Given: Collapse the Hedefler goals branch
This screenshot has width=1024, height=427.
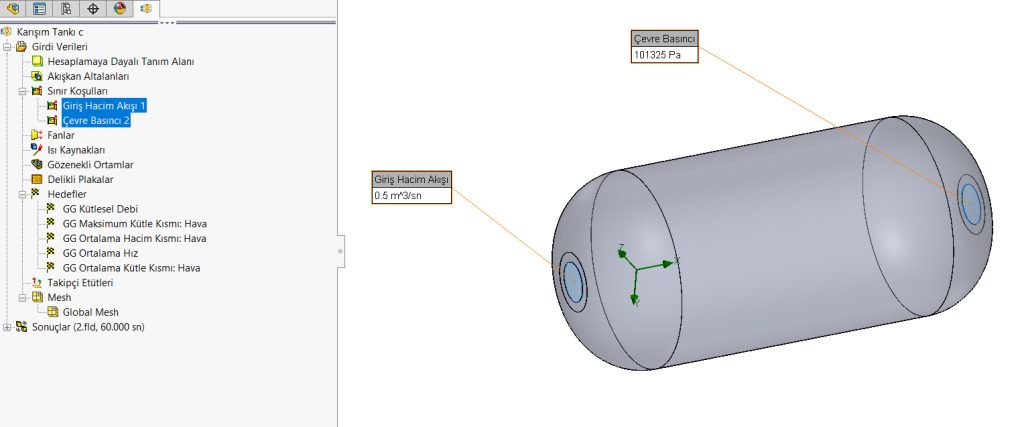Looking at the screenshot, I should pos(22,194).
